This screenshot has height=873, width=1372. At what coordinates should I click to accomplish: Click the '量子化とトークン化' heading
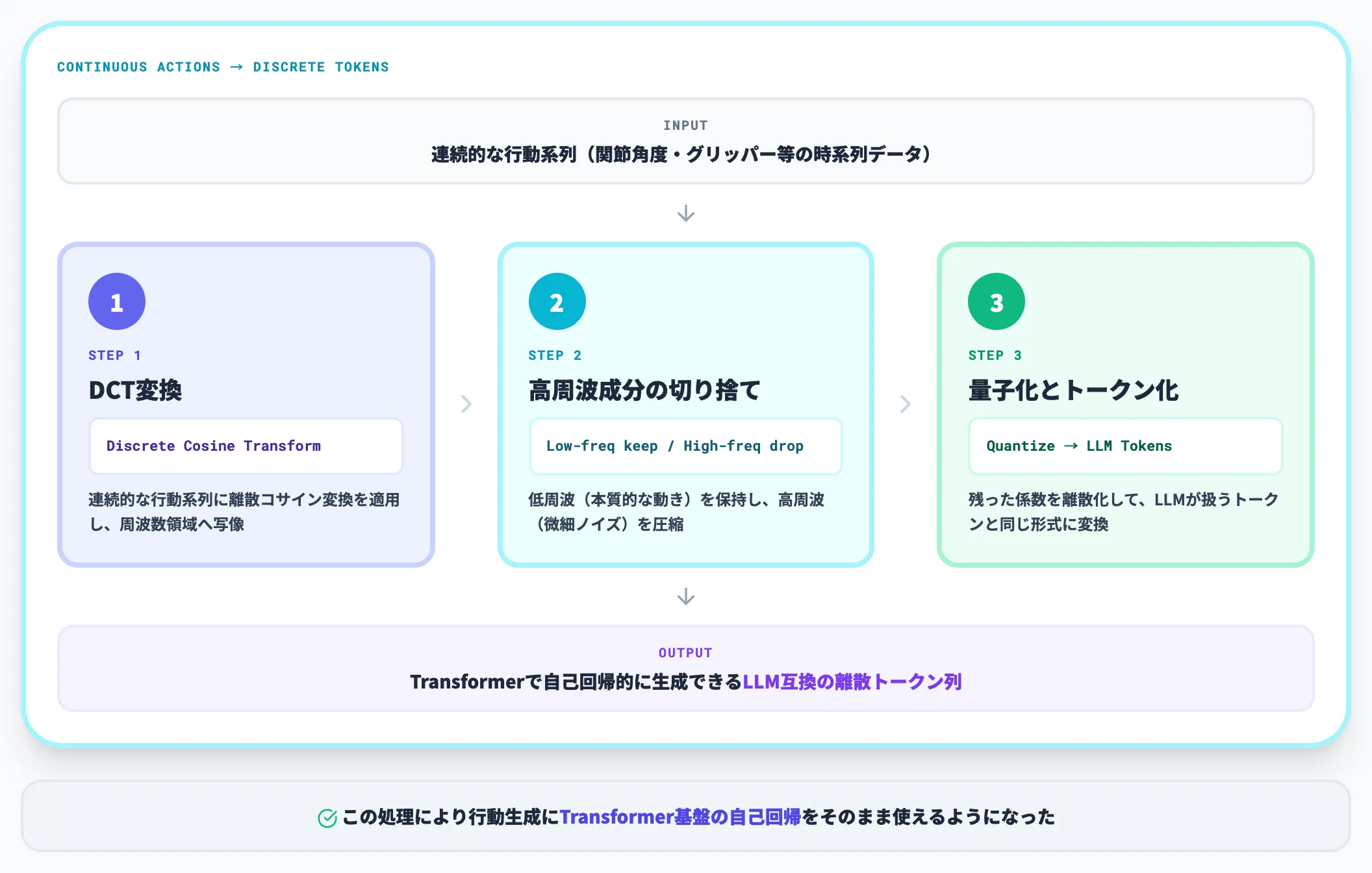click(x=1073, y=390)
